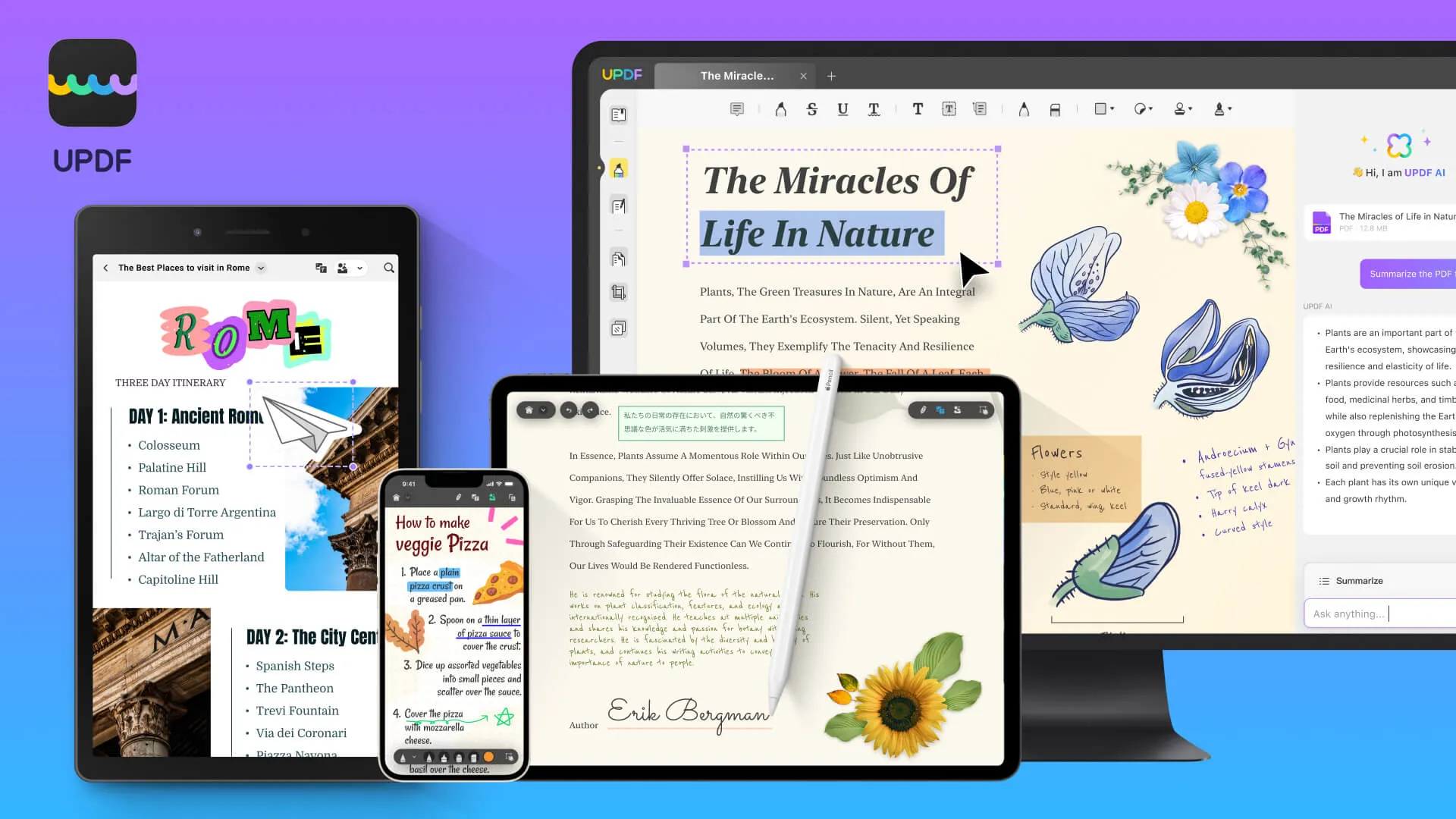Image resolution: width=1456 pixels, height=819 pixels.
Task: Select the strikethrough formatting icon
Action: click(812, 108)
